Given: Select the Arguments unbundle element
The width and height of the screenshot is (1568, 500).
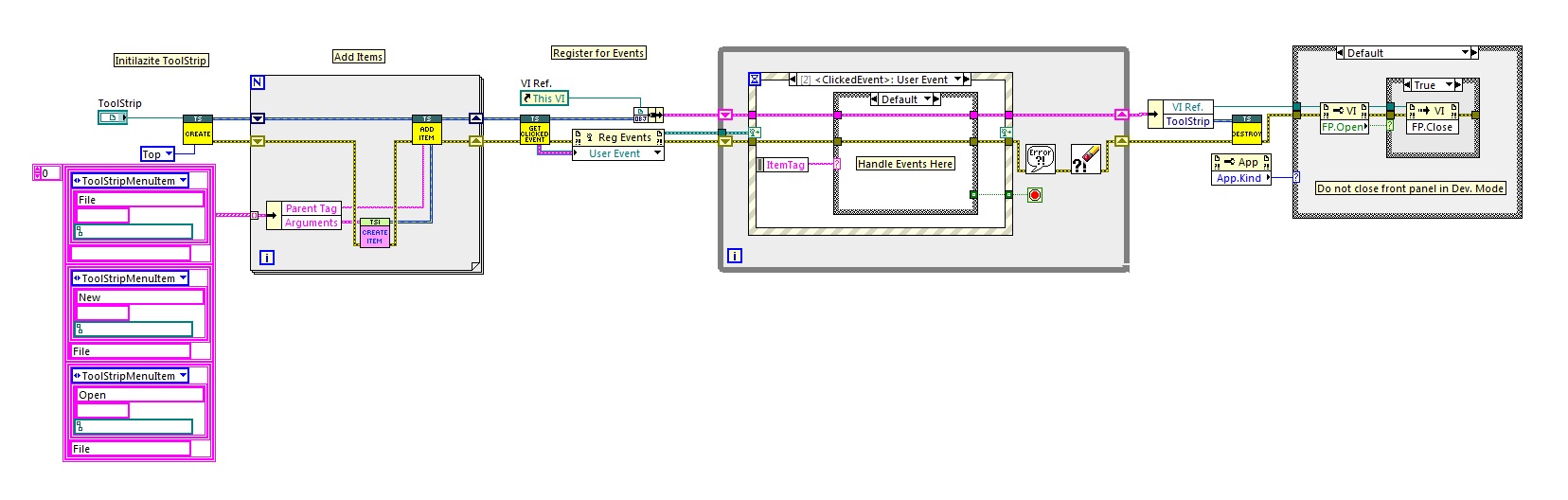Looking at the screenshot, I should 312,223.
